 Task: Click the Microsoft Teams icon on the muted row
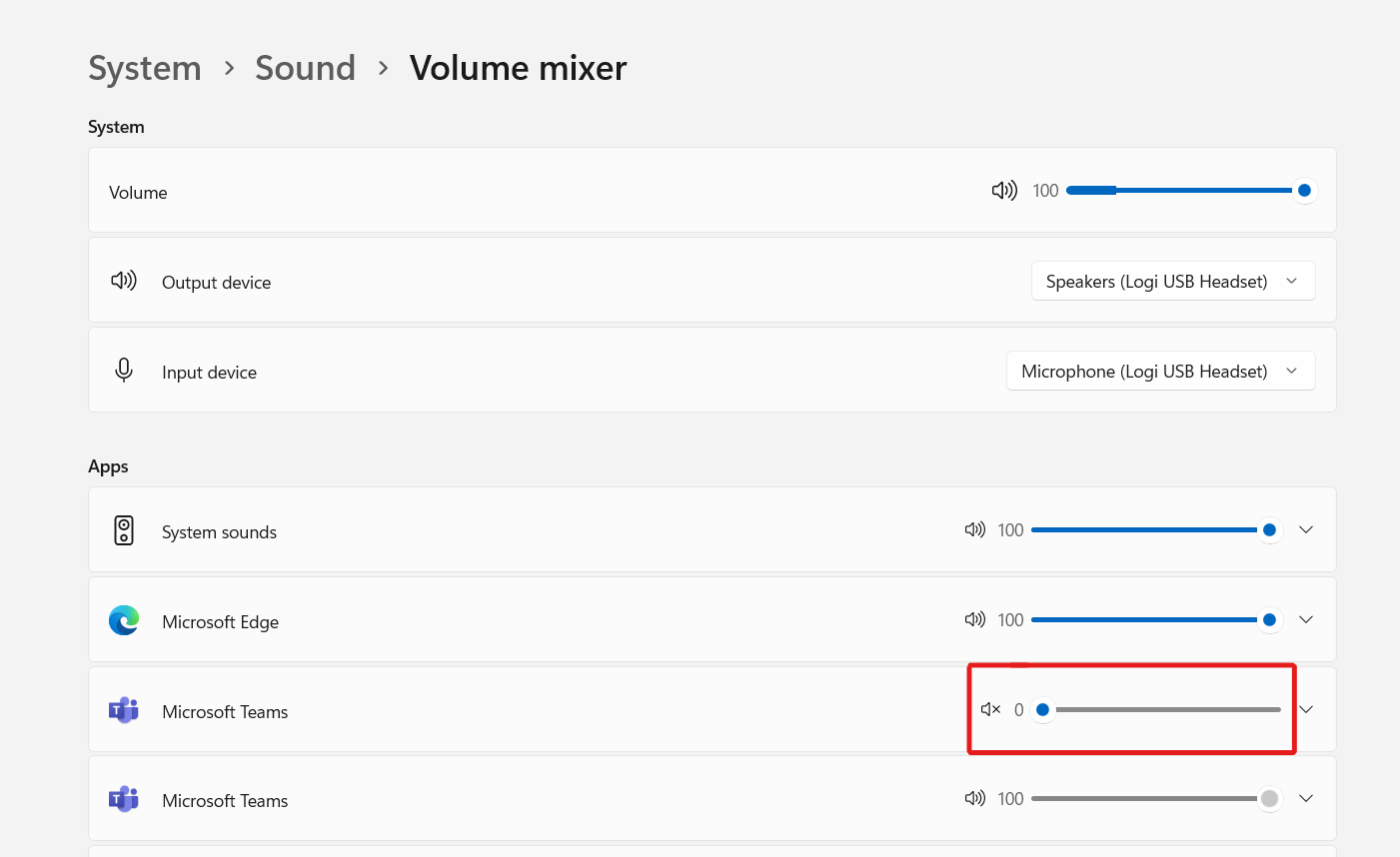124,709
